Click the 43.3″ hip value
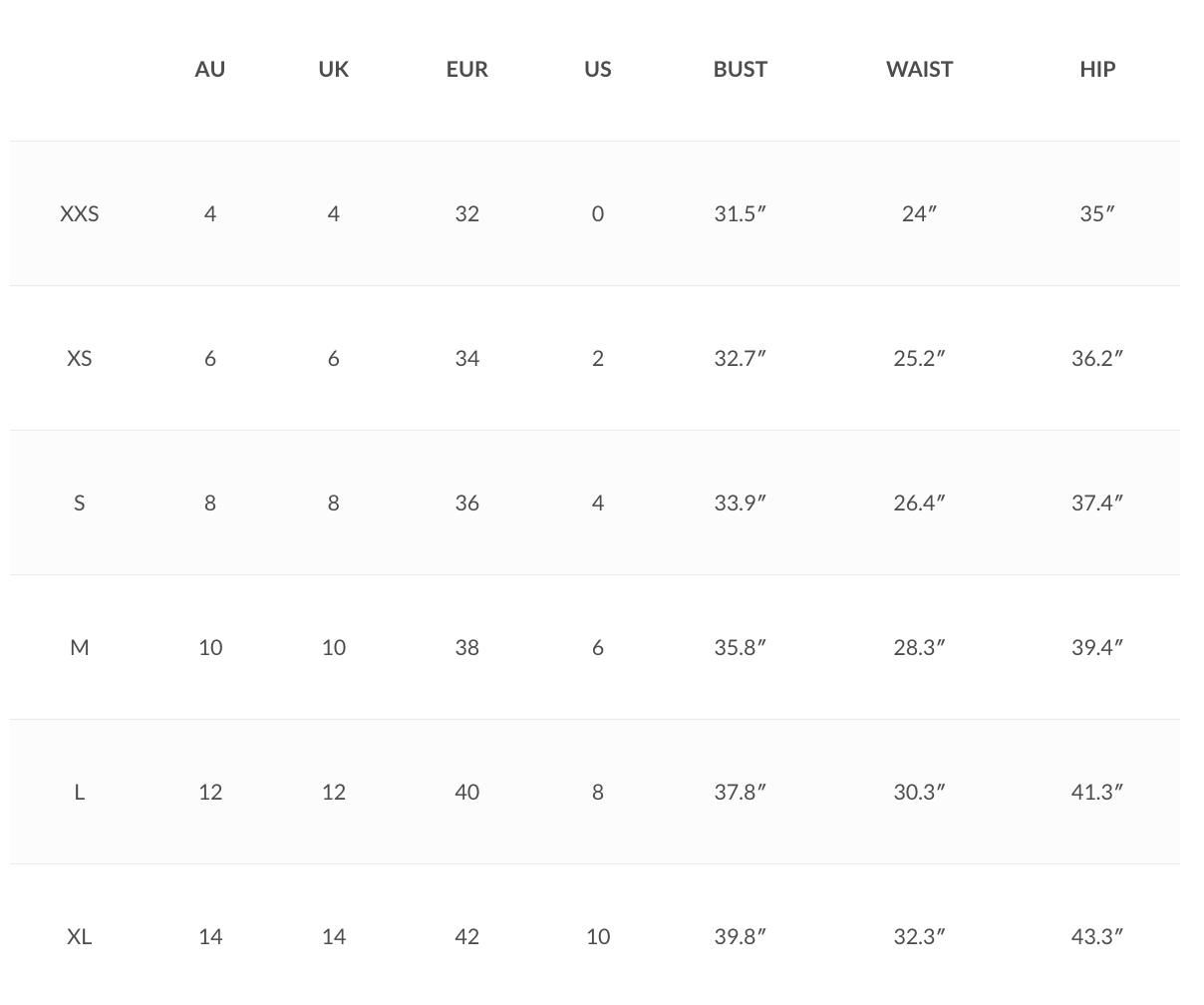This screenshot has width=1204, height=1005. (x=1096, y=936)
